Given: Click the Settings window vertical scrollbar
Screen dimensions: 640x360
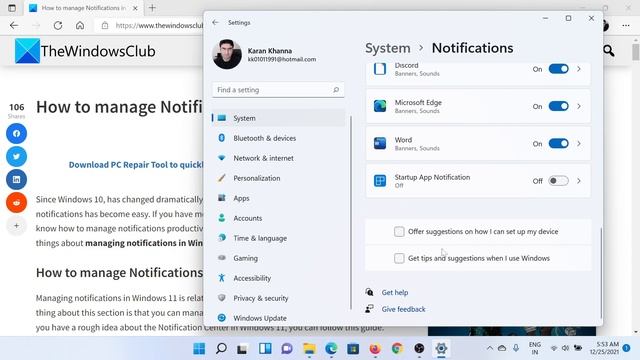Looking at the screenshot, I should [x=601, y=273].
